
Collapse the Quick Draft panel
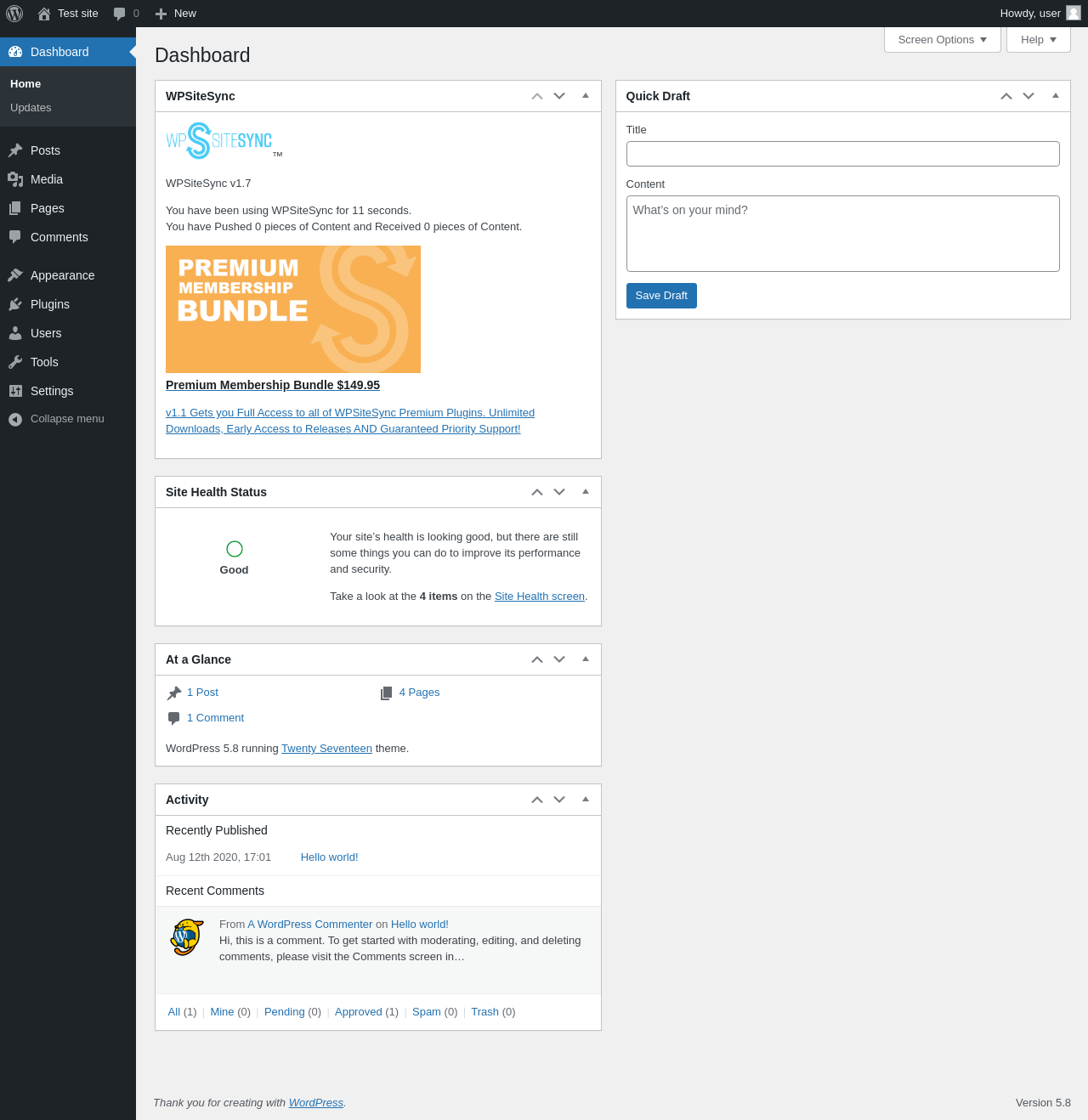tap(1056, 96)
